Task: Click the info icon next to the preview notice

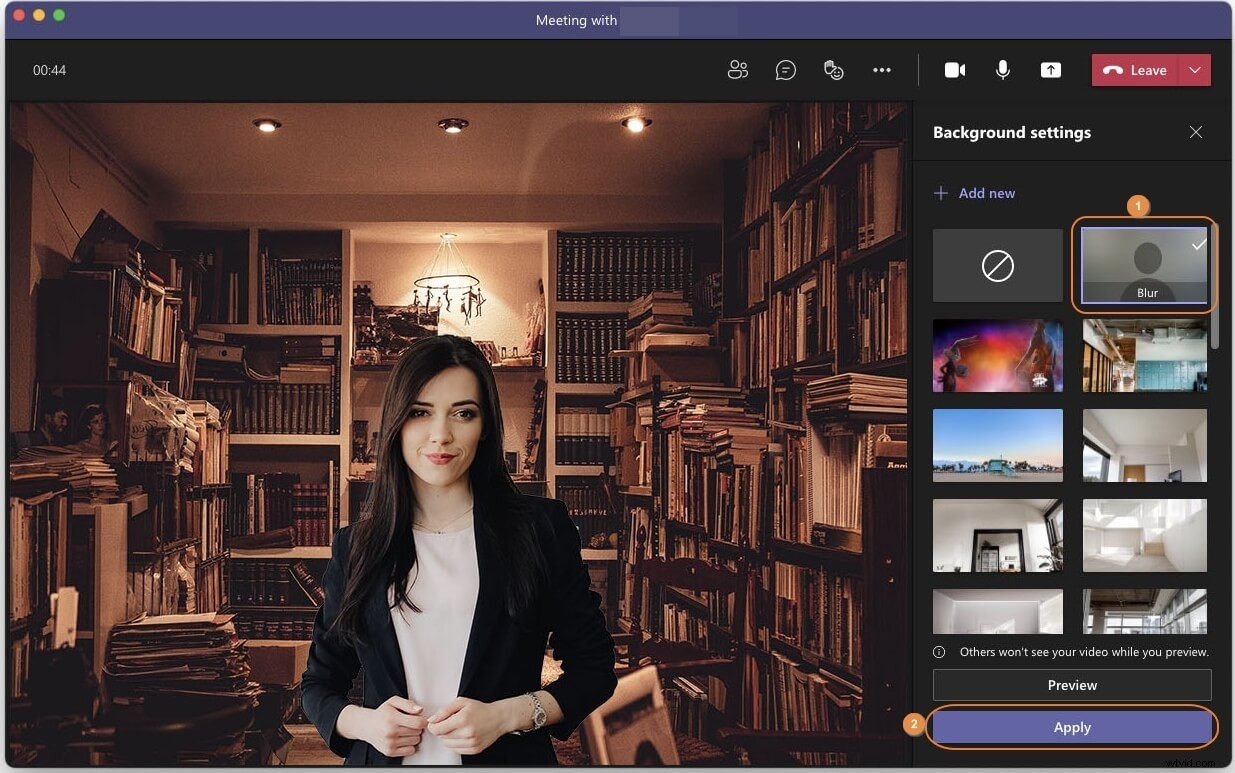Action: [938, 651]
